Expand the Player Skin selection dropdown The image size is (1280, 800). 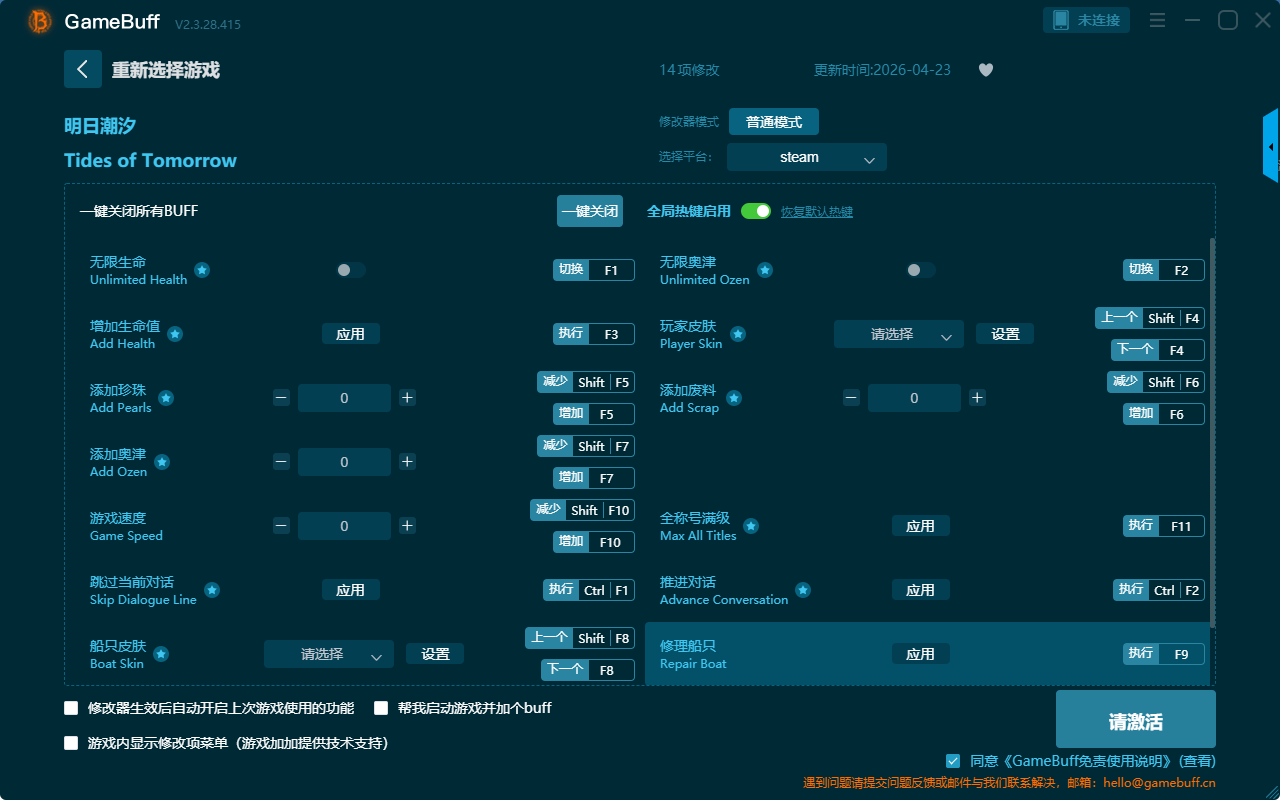(899, 334)
